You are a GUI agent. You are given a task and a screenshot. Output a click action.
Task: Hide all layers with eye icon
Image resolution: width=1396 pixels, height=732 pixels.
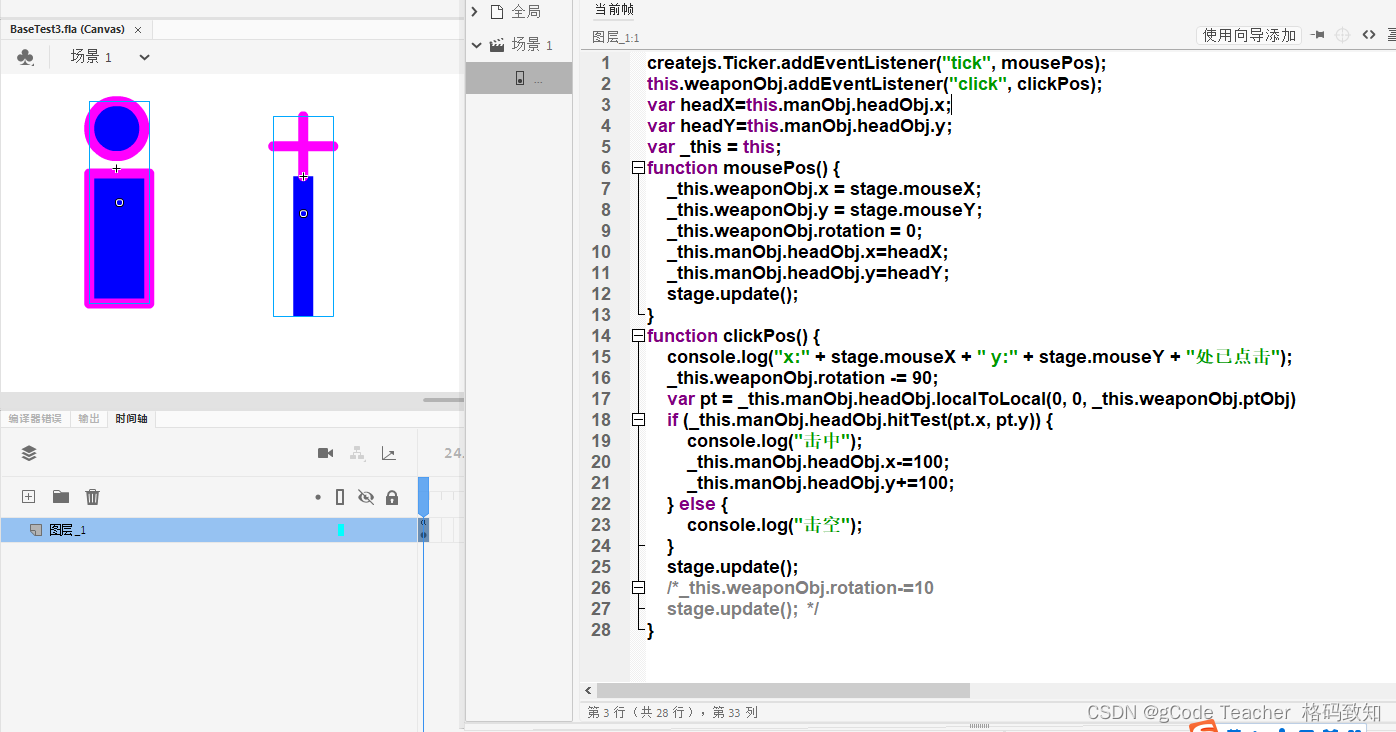coord(366,497)
